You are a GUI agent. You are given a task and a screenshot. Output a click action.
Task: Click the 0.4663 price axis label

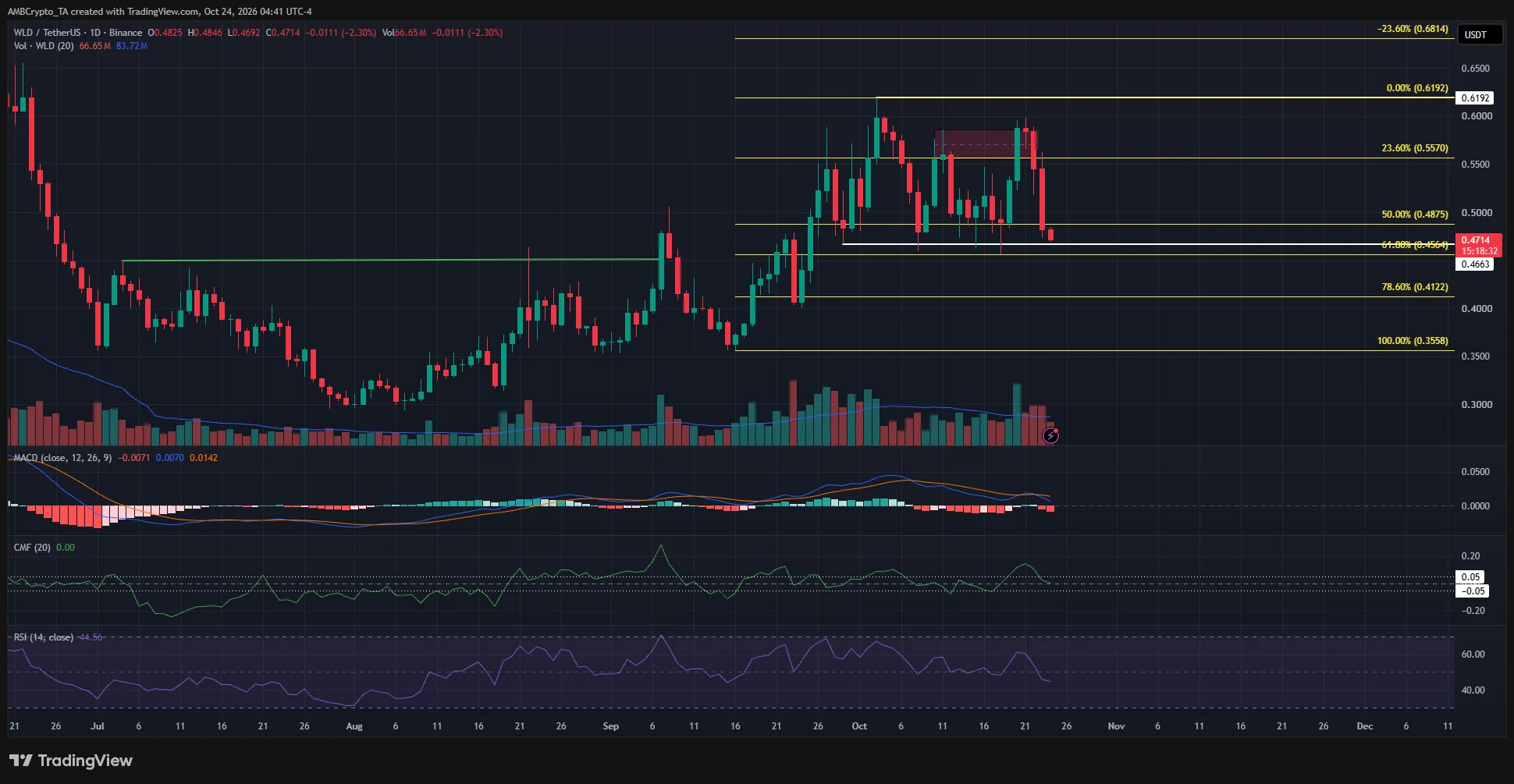pos(1476,264)
